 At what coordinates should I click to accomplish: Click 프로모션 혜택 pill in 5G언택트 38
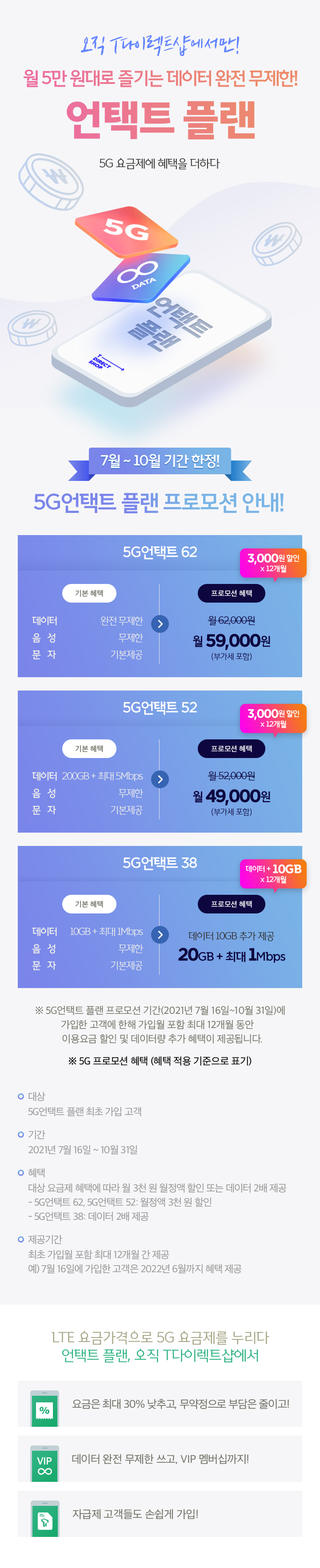click(231, 904)
